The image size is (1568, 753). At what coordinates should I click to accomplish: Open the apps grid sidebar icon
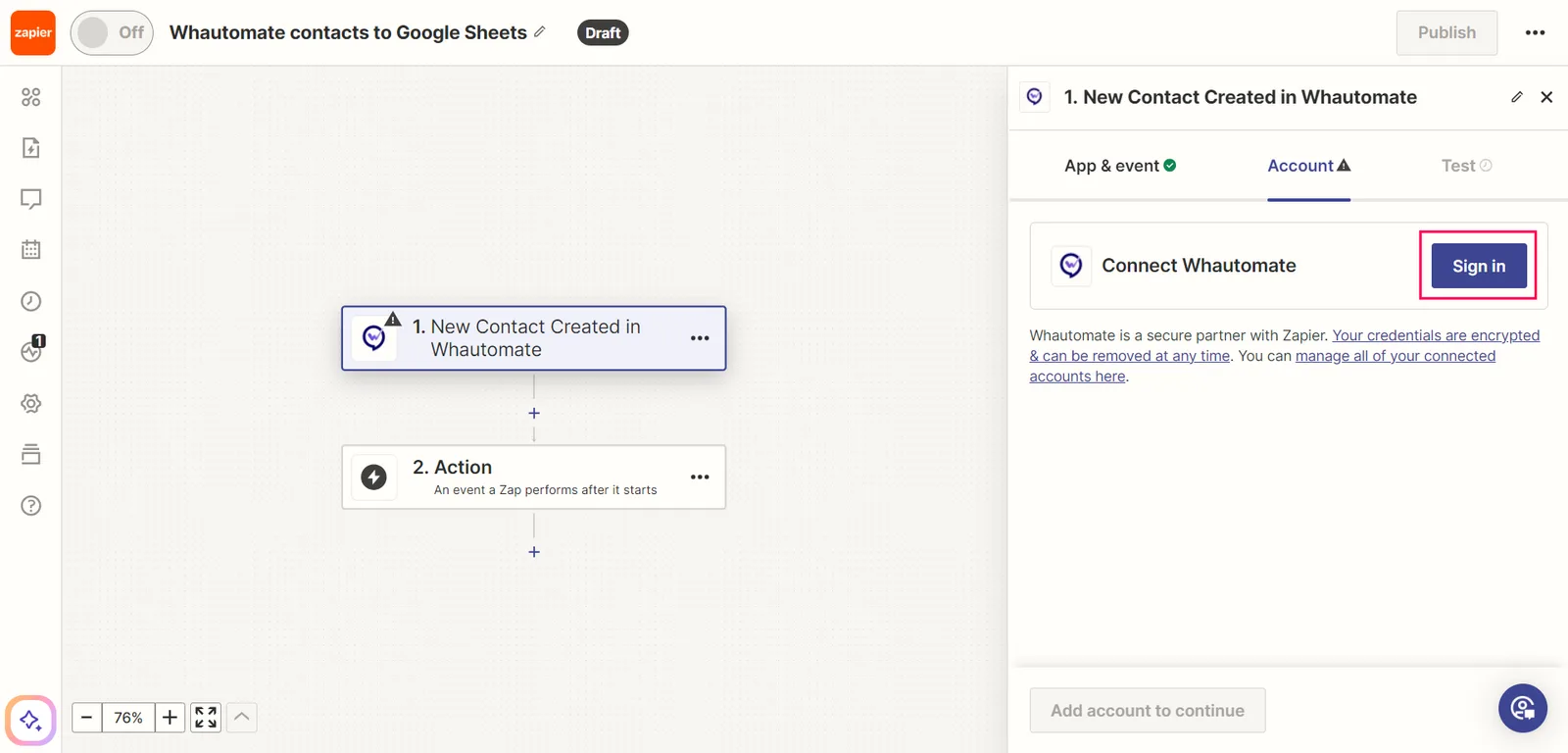click(31, 97)
